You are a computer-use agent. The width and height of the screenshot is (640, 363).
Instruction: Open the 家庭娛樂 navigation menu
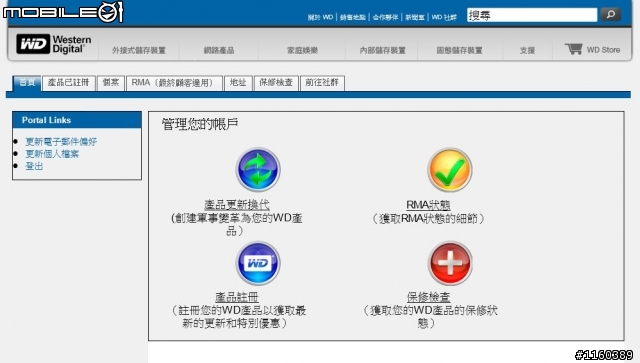(302, 50)
